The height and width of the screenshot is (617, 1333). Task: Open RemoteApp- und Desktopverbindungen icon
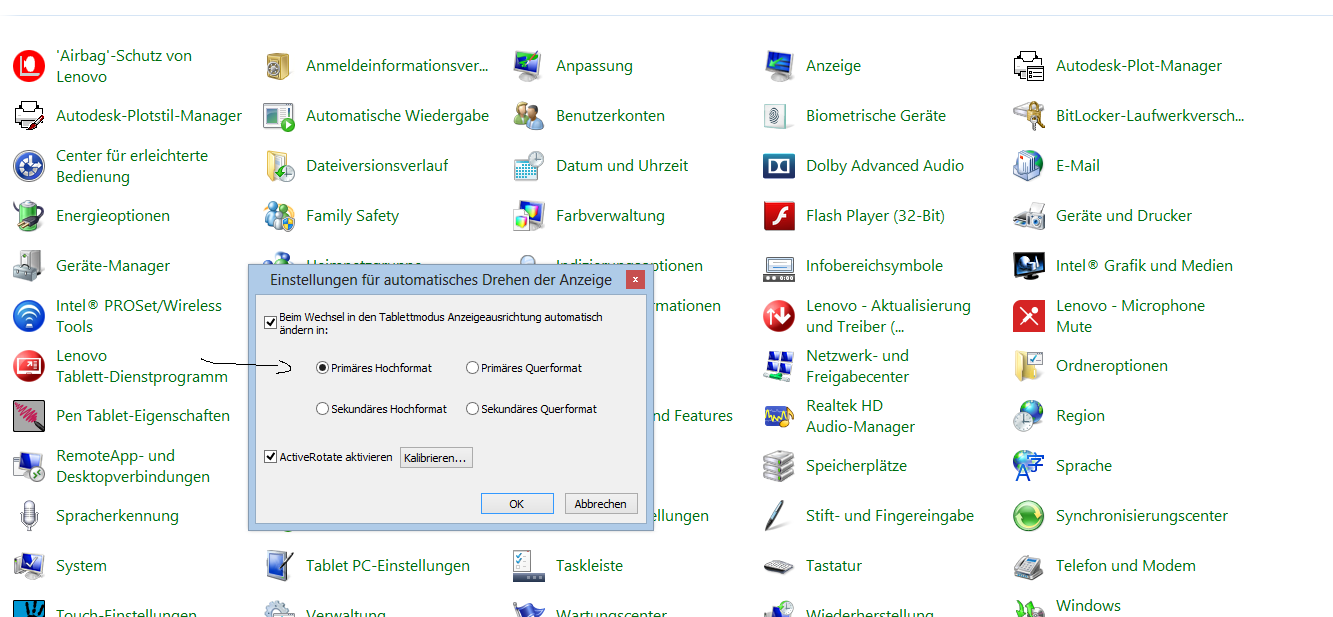tap(29, 466)
